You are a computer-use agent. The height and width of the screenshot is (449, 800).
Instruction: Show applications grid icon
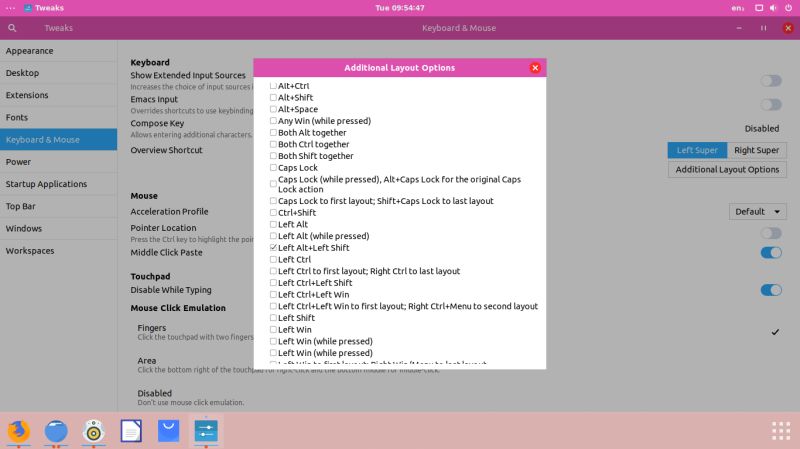(x=781, y=431)
